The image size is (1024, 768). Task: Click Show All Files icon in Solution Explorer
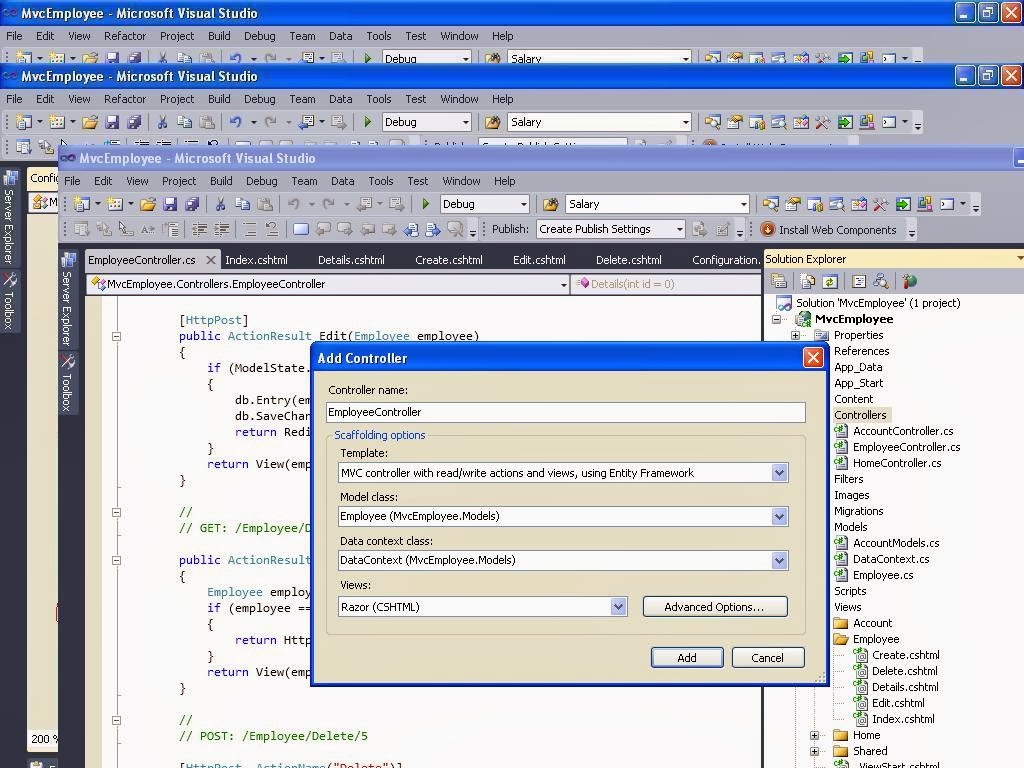click(x=808, y=281)
